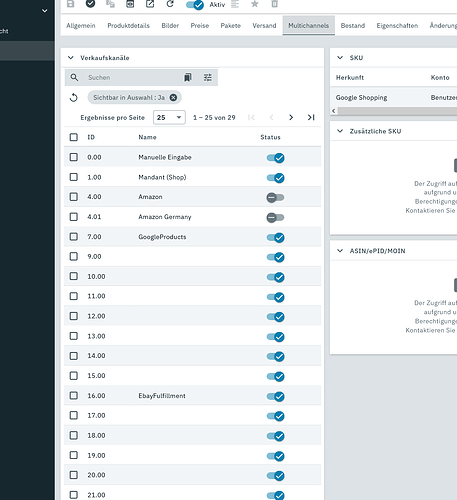This screenshot has height=500, width=457.
Task: Go to the Pakete tab
Action: click(x=231, y=26)
